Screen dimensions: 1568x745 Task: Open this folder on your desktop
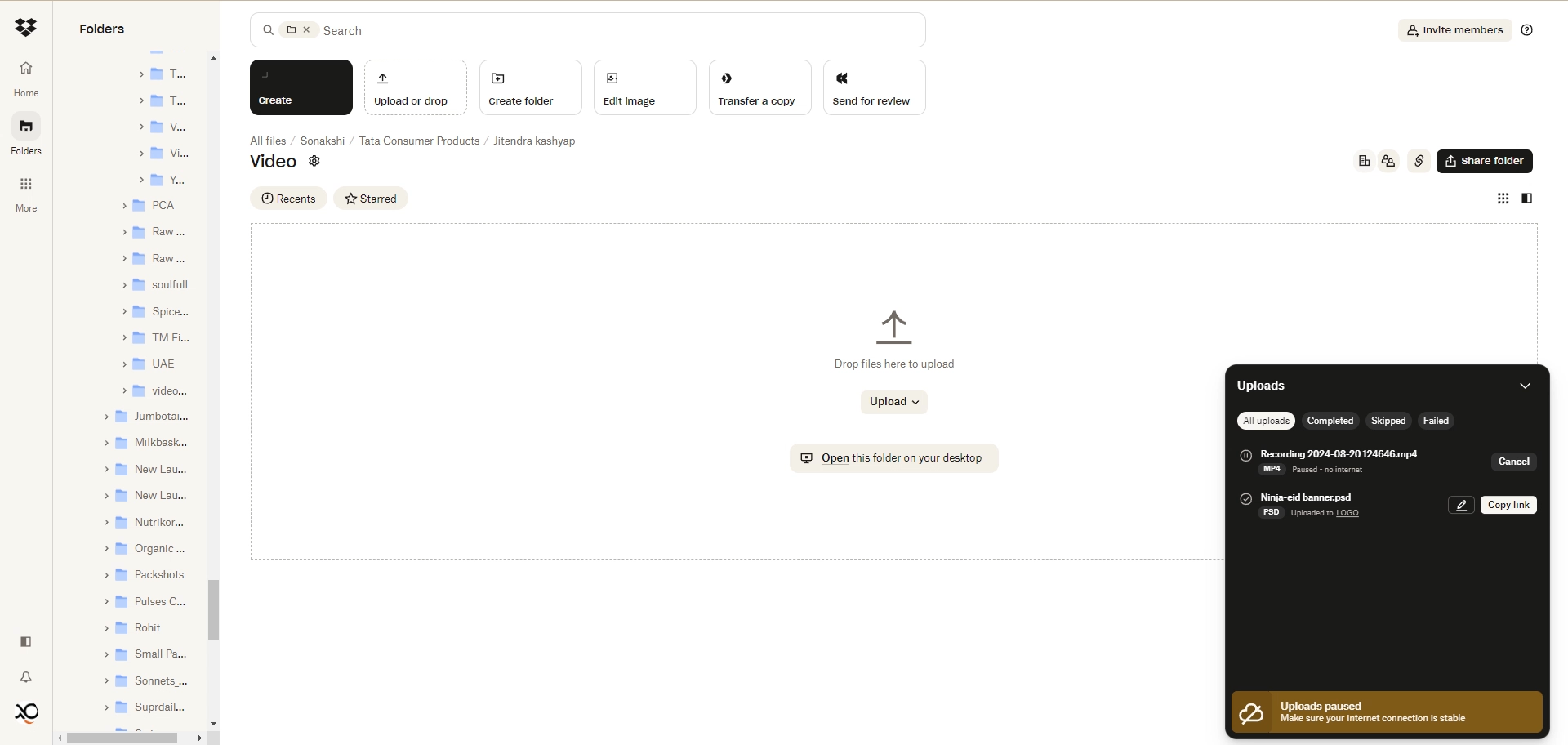coord(894,458)
